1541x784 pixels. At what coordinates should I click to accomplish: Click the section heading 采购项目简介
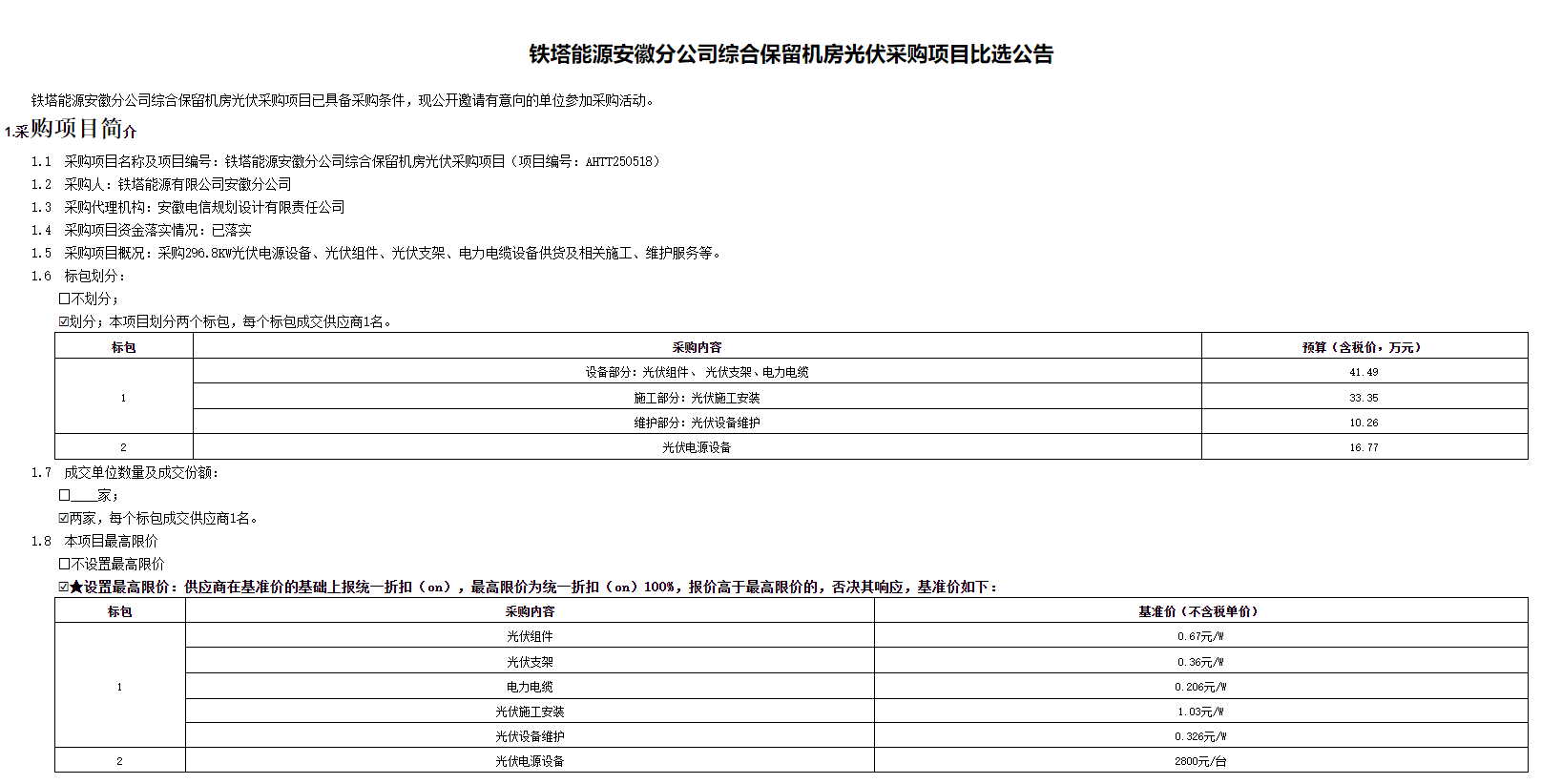(83, 129)
